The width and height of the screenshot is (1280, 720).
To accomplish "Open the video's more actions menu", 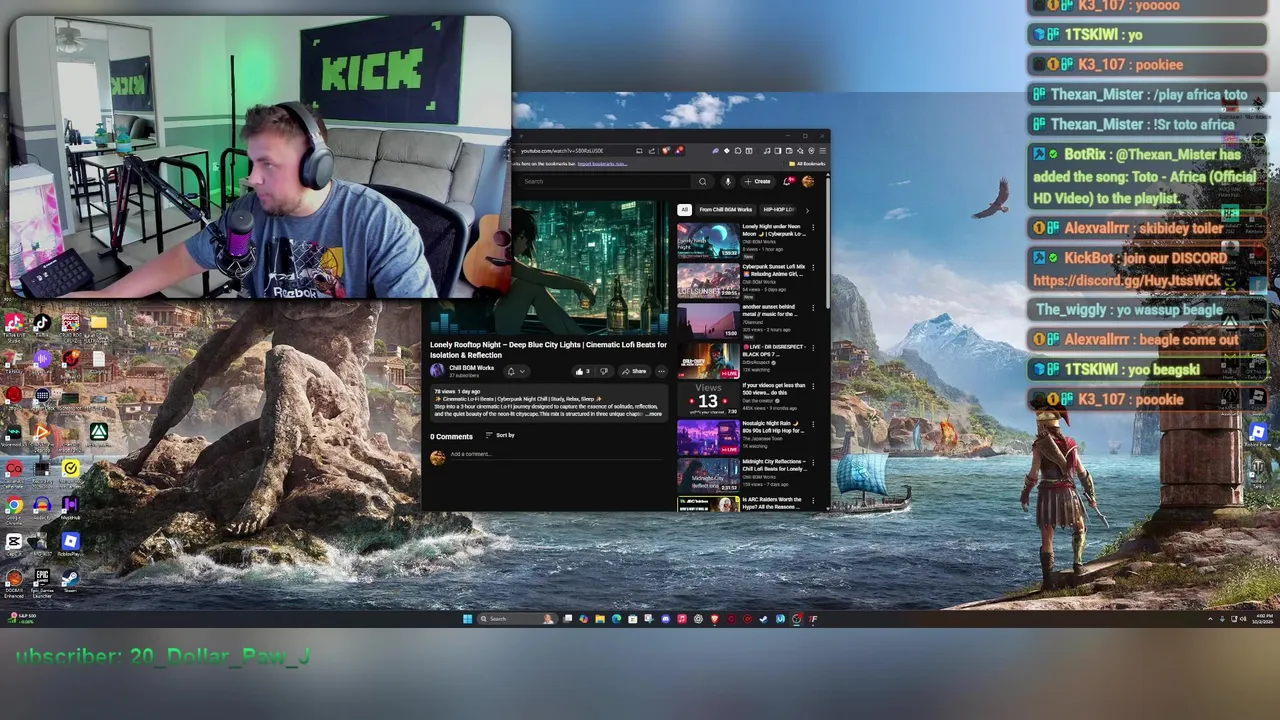I will coord(661,371).
